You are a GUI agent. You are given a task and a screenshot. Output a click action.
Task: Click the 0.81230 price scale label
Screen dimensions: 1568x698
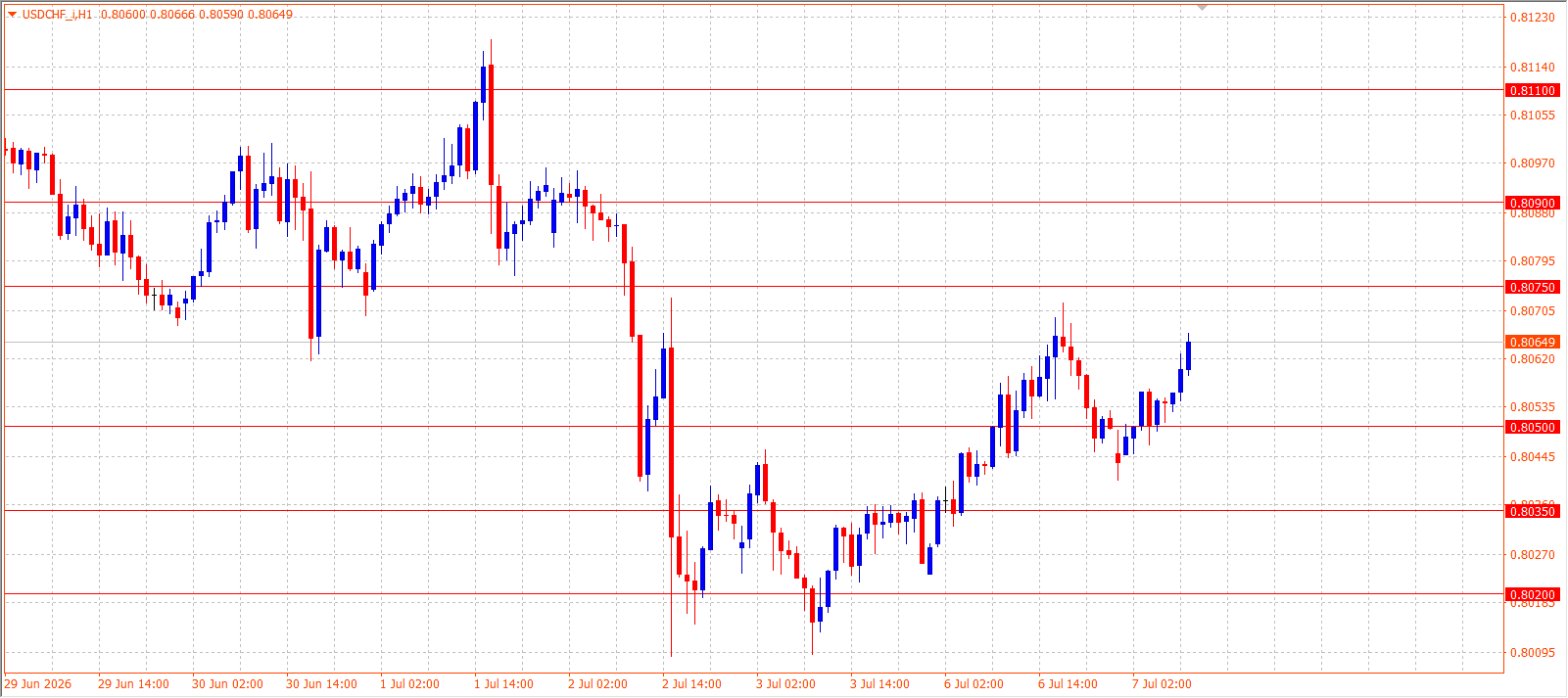pos(1532,18)
